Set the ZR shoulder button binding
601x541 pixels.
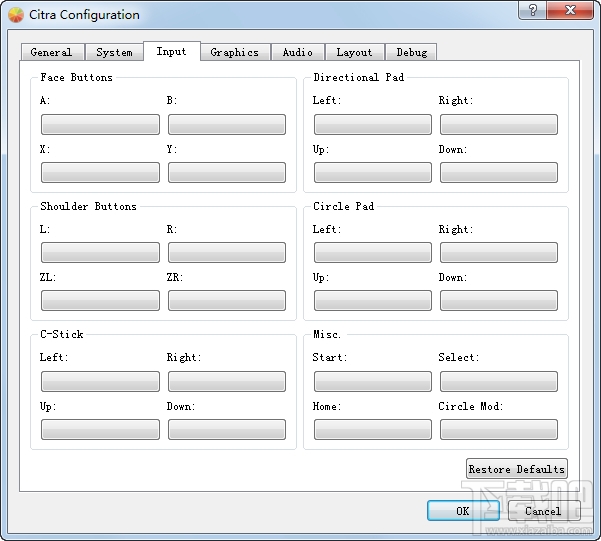pos(227,300)
